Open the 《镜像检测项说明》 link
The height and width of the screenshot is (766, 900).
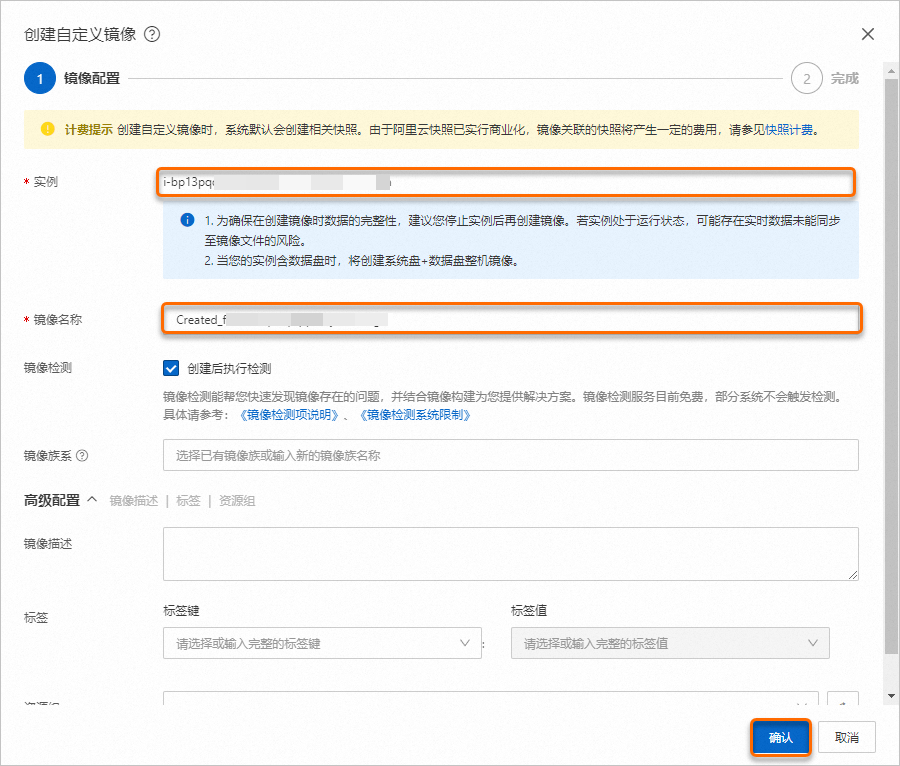coord(289,415)
